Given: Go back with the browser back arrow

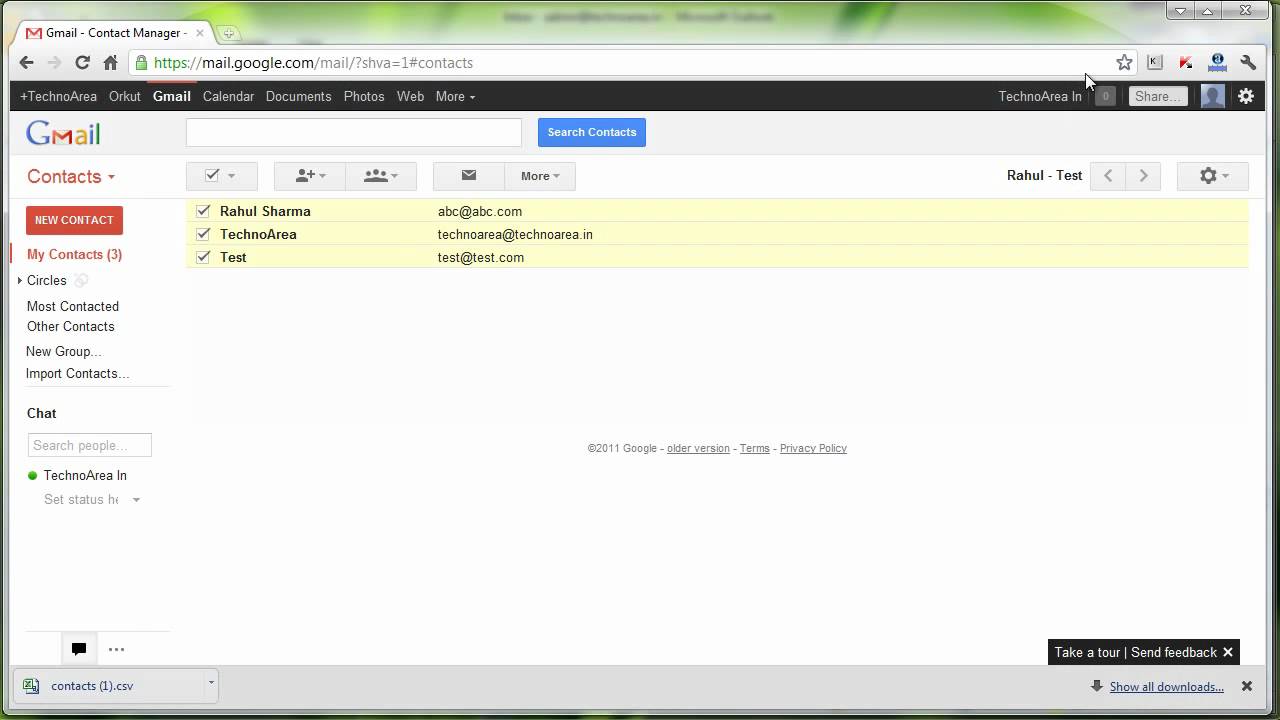Looking at the screenshot, I should coord(26,62).
